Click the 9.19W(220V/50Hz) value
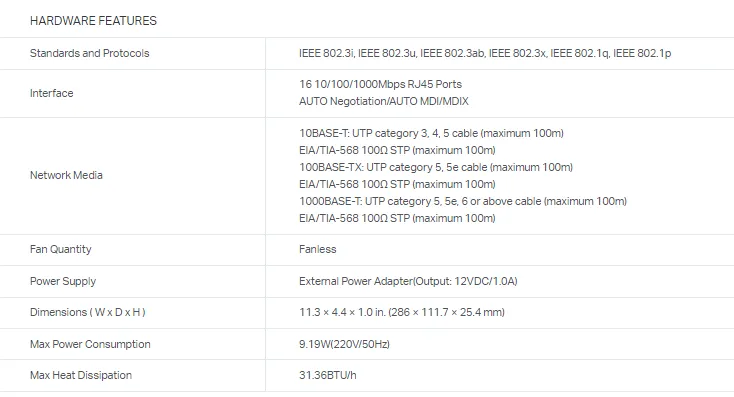This screenshot has height=397, width=734. point(344,344)
